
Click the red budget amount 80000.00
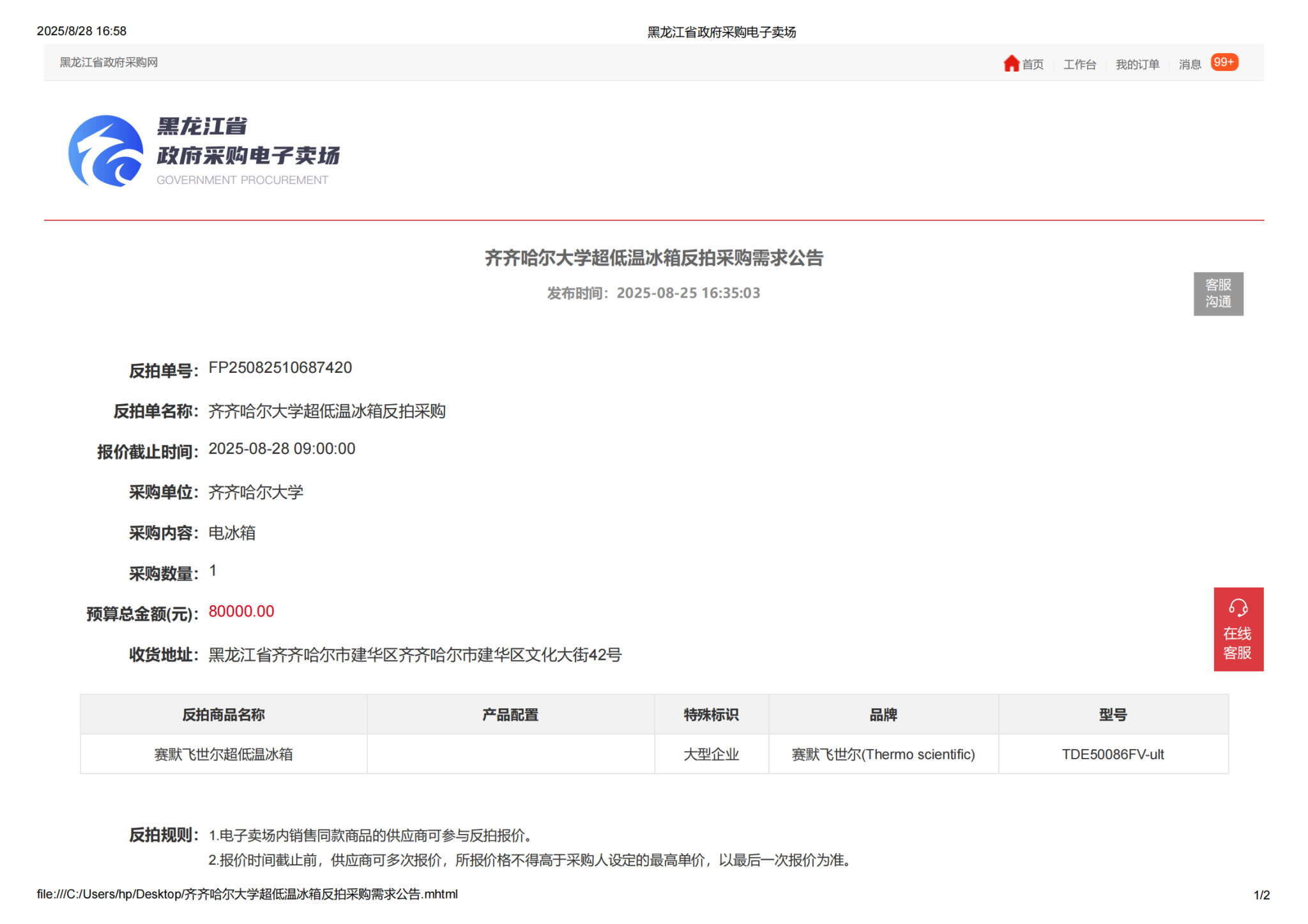pyautogui.click(x=241, y=611)
